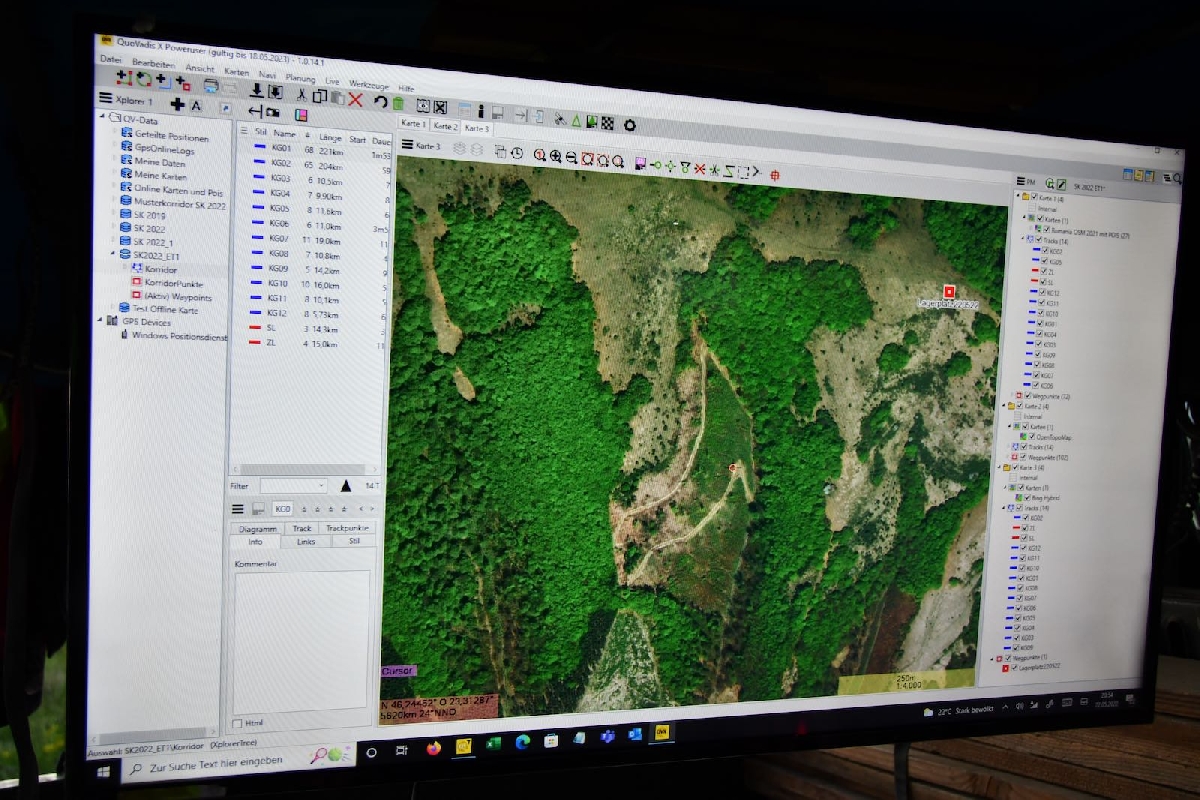Screen dimensions: 1200x800
Task: Click the zoom in magnifier on map toolbar
Action: [555, 157]
